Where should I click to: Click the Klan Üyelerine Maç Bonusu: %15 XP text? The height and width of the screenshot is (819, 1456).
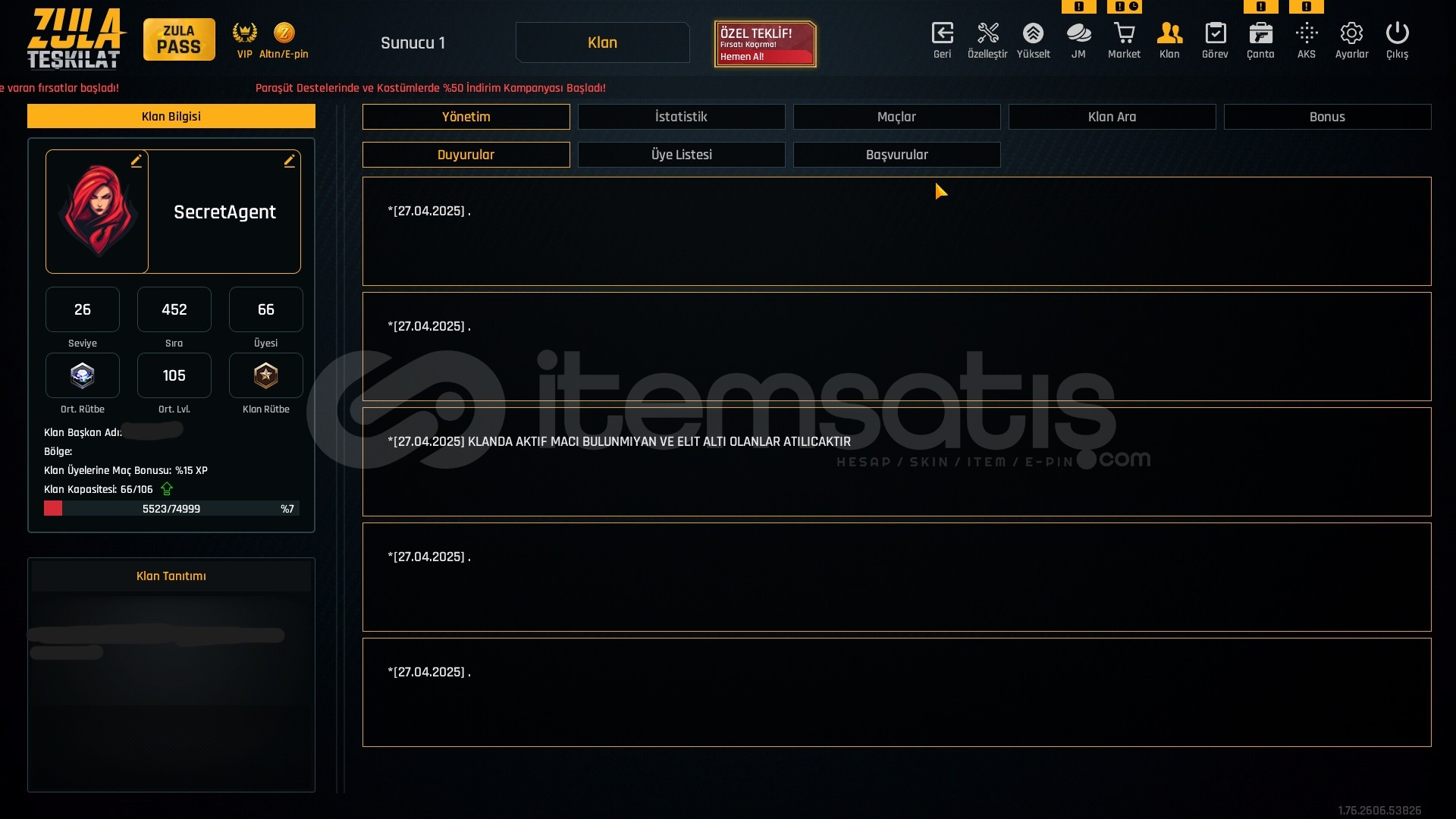point(126,470)
